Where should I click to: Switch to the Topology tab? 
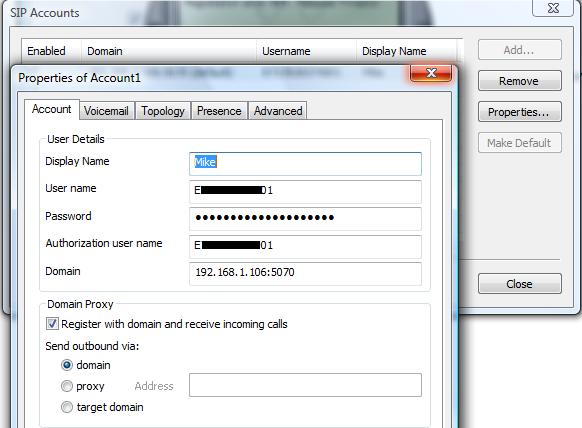[x=163, y=111]
